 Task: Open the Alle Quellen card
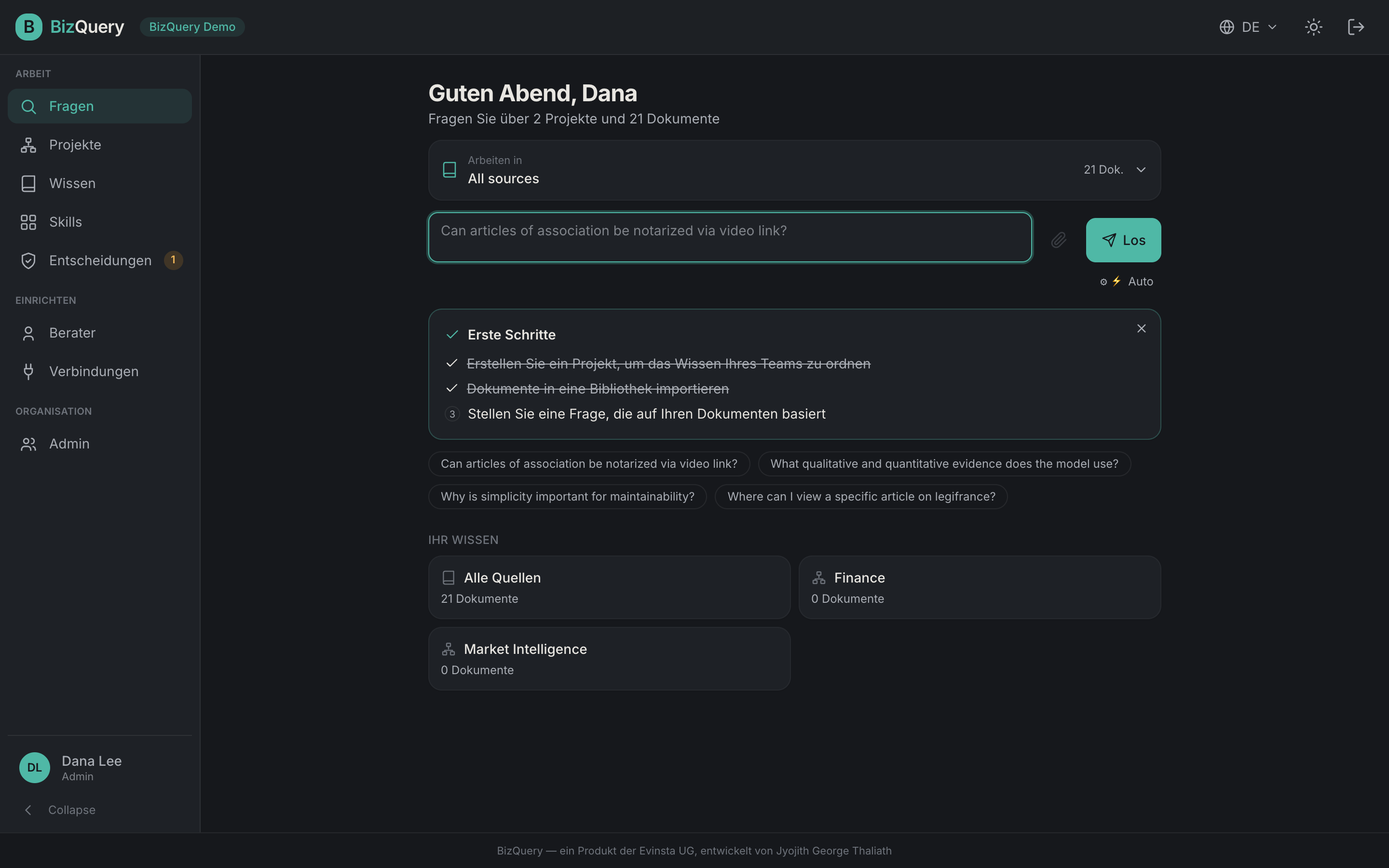(x=609, y=587)
